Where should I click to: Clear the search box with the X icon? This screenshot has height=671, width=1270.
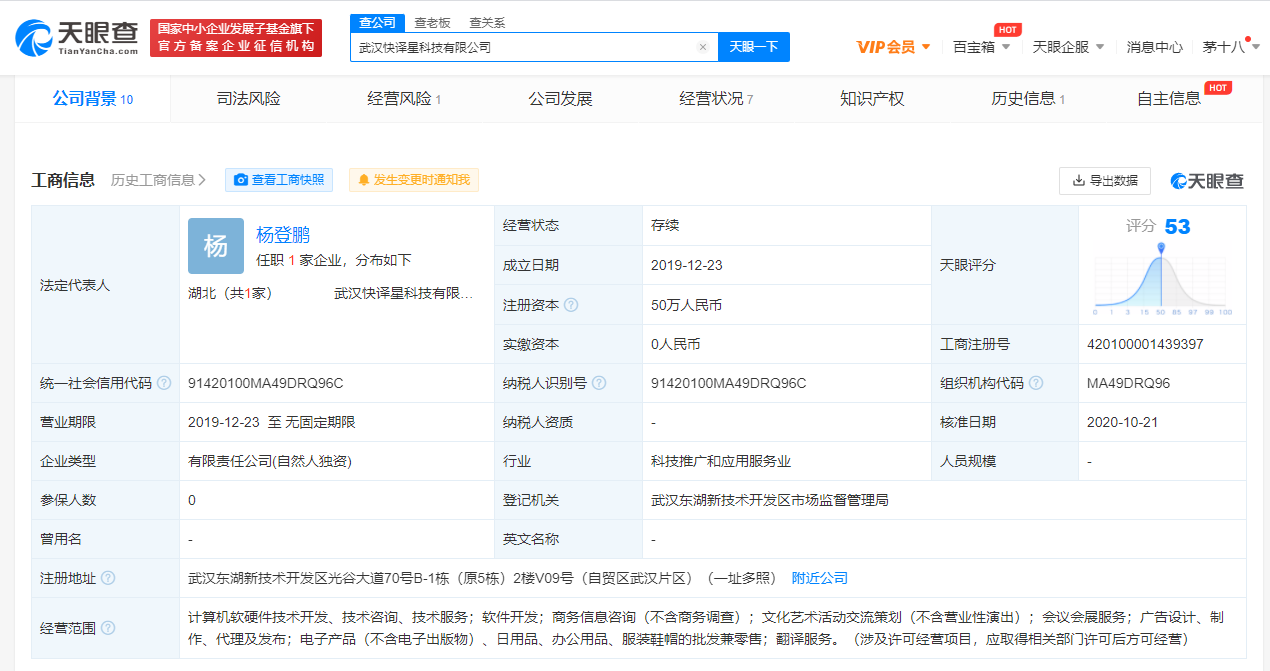point(702,47)
